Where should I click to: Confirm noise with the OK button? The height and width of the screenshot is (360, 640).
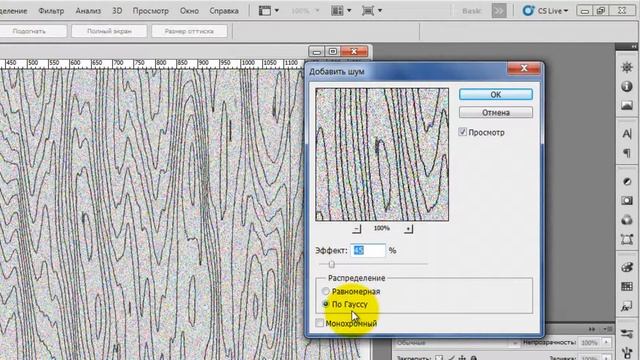496,94
